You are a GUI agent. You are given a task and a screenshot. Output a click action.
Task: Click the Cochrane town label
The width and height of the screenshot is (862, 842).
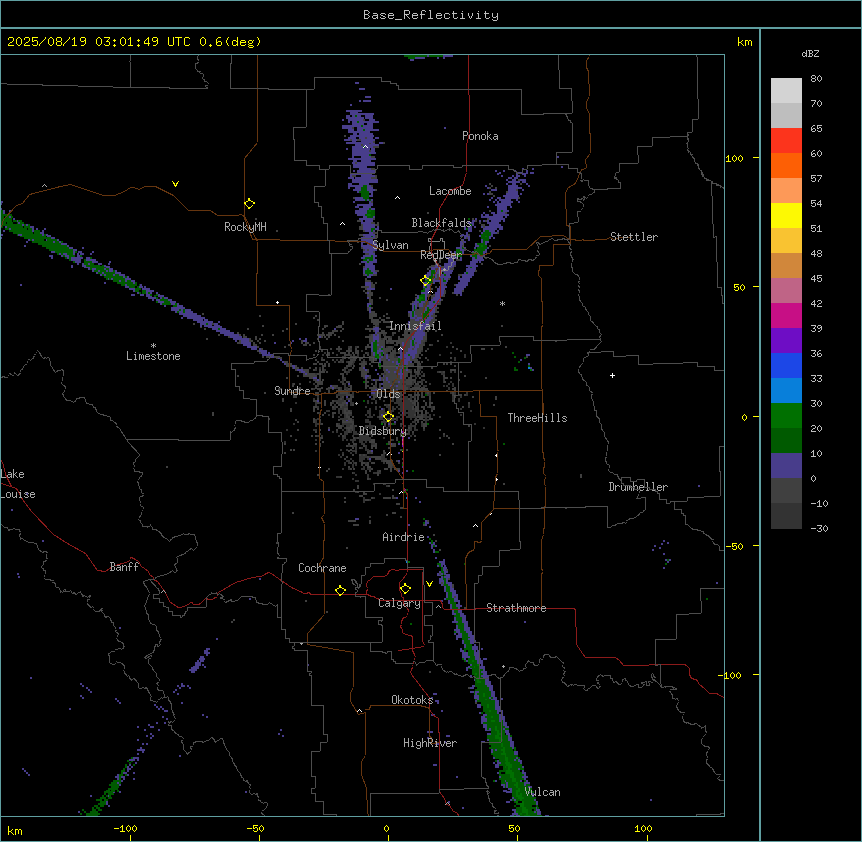click(x=322, y=568)
